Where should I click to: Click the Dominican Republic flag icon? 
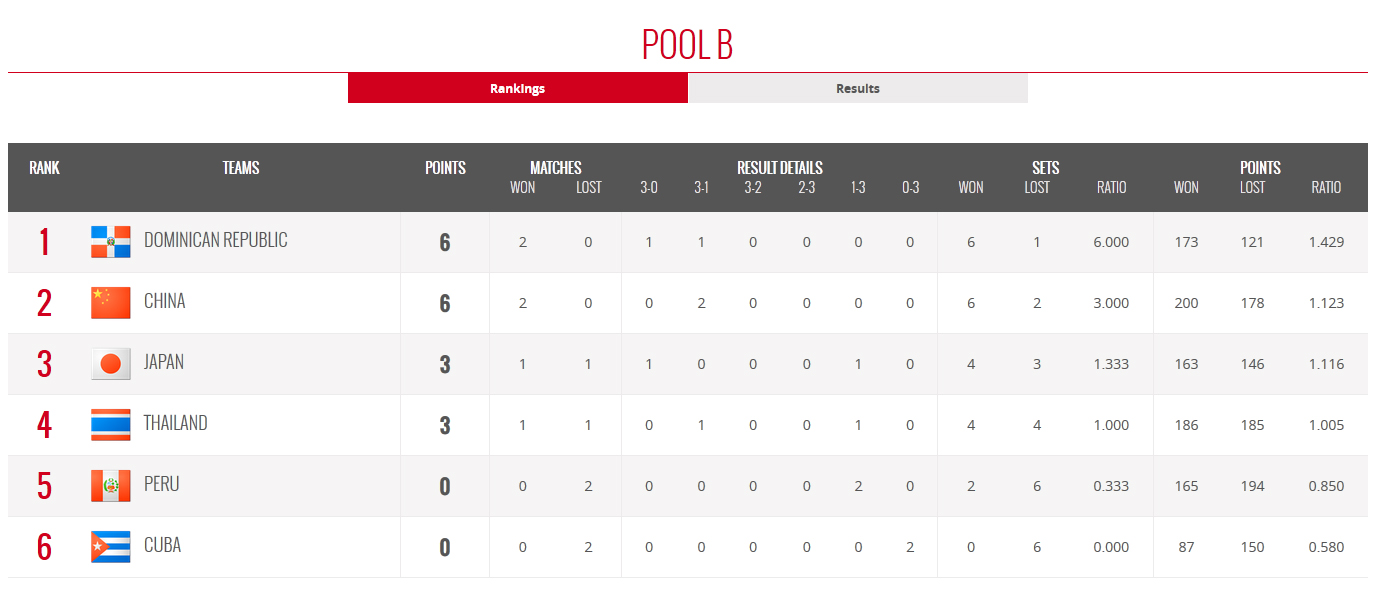point(110,242)
